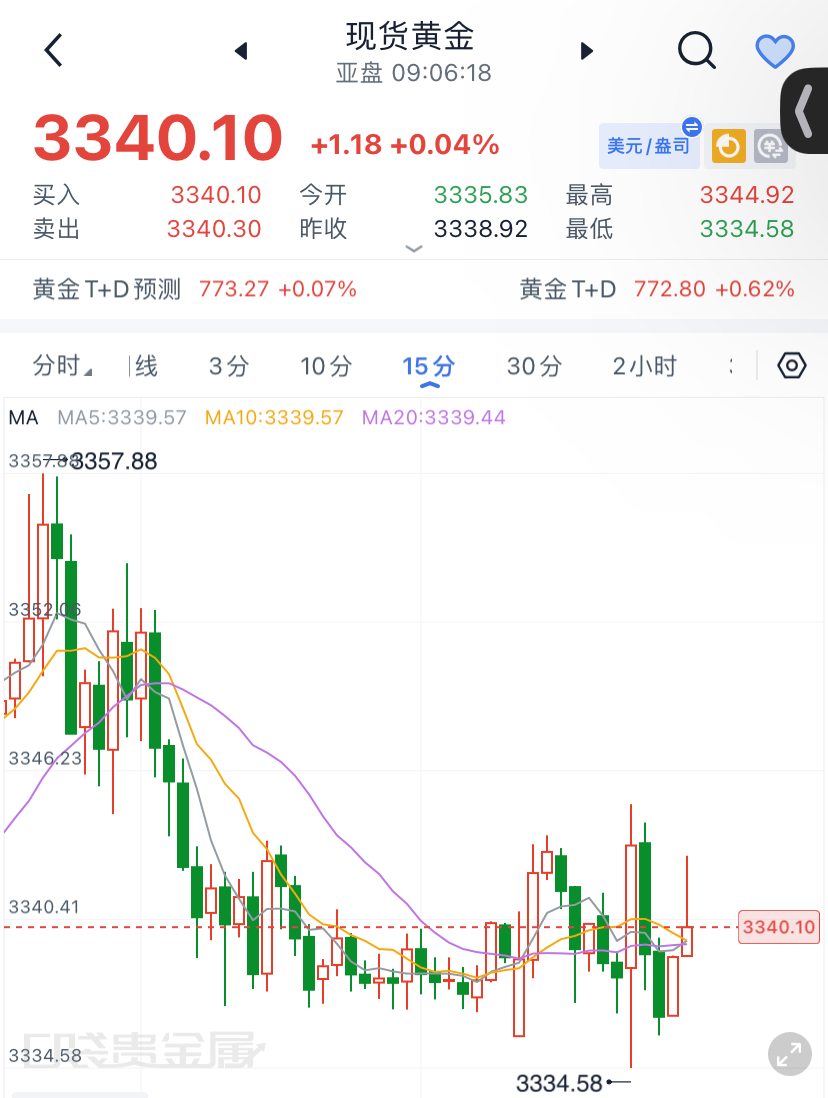828x1098 pixels.
Task: Tap 最低 value 3334.58 in header
Action: pos(747,229)
